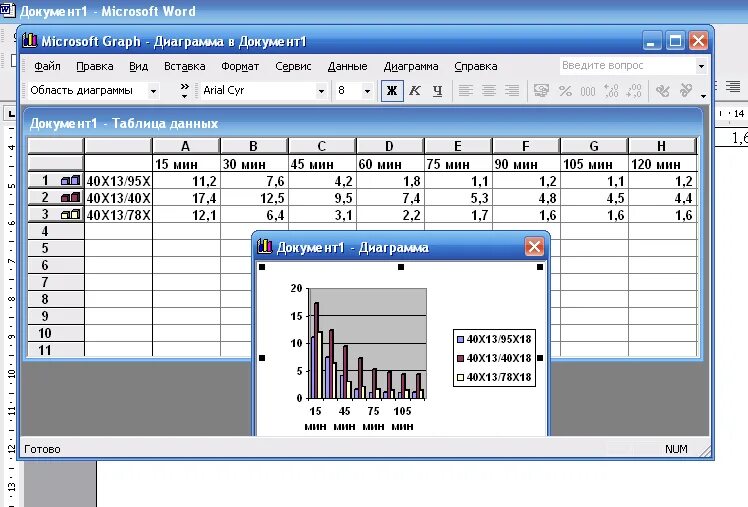Click the increase decimal places icon
Viewport: 748px width, 507px height.
coord(611,91)
